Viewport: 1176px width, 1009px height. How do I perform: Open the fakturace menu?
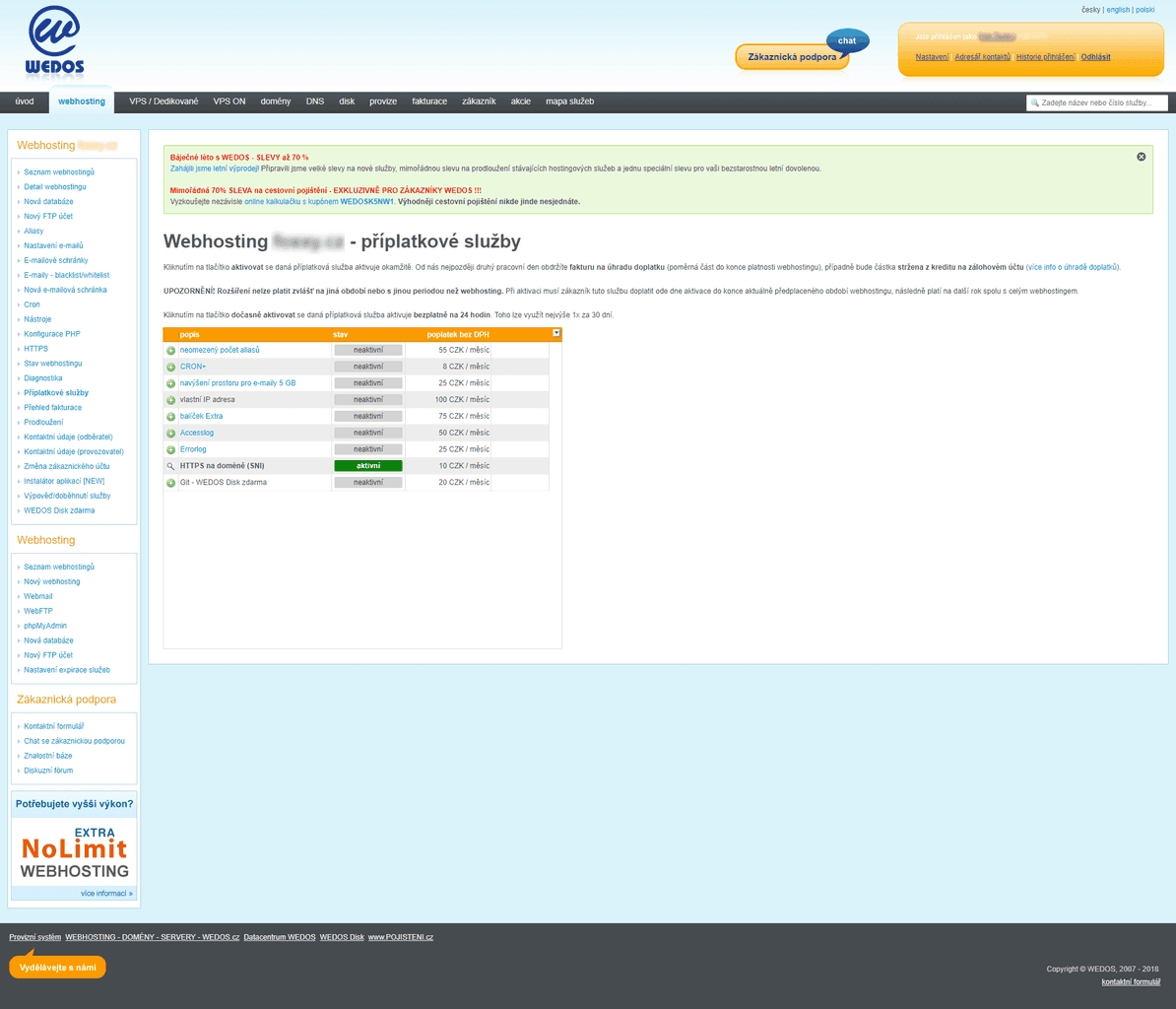coord(429,101)
